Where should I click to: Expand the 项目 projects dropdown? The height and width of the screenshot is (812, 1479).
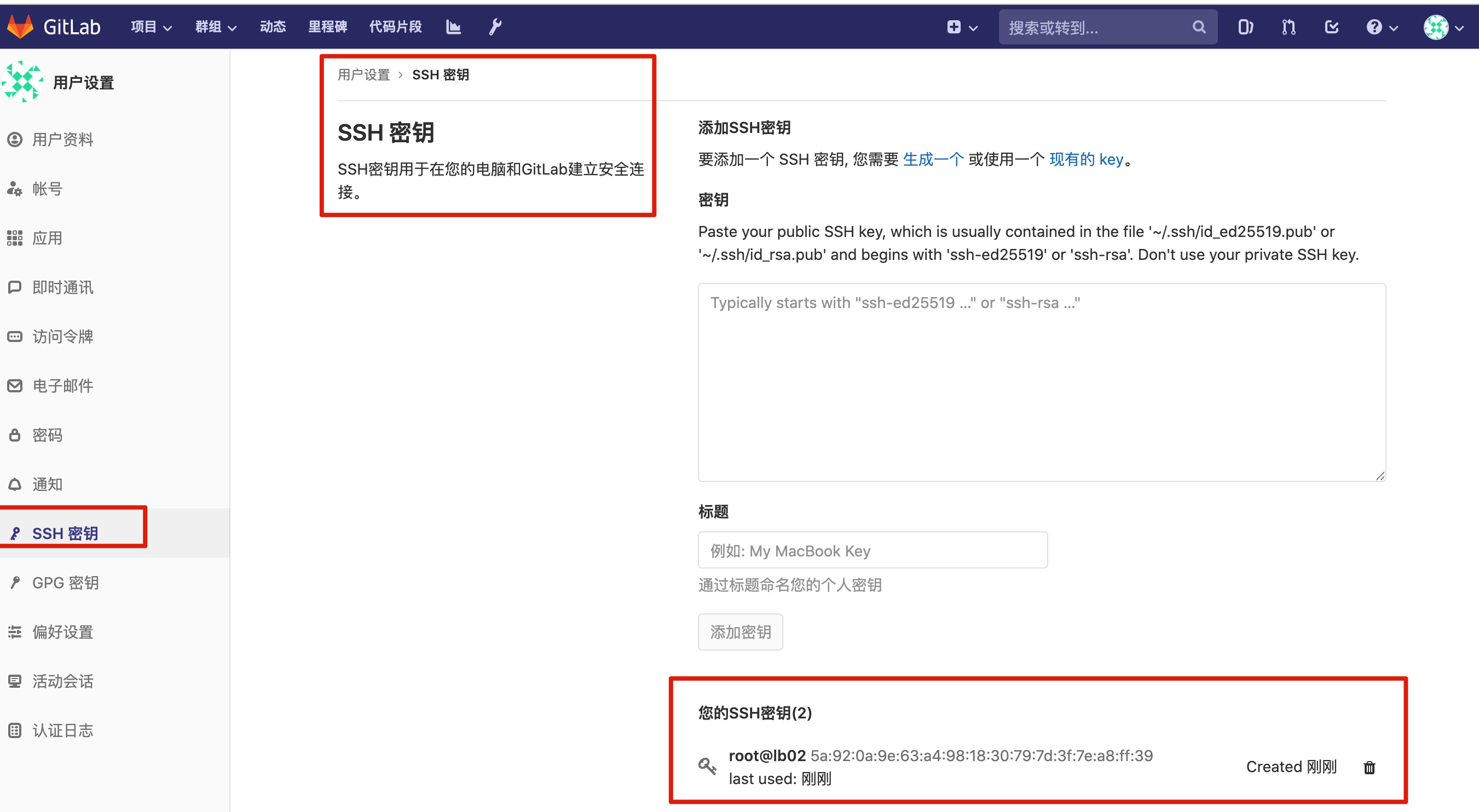151,26
